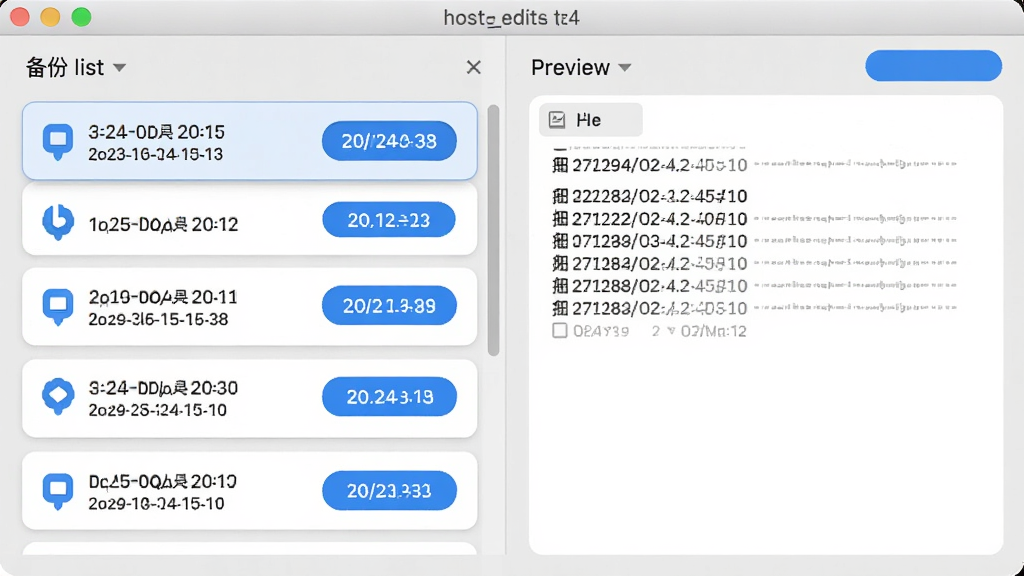Viewport: 1024px width, 576px height.
Task: Expand the 备份 list dropdown arrow
Action: point(120,67)
